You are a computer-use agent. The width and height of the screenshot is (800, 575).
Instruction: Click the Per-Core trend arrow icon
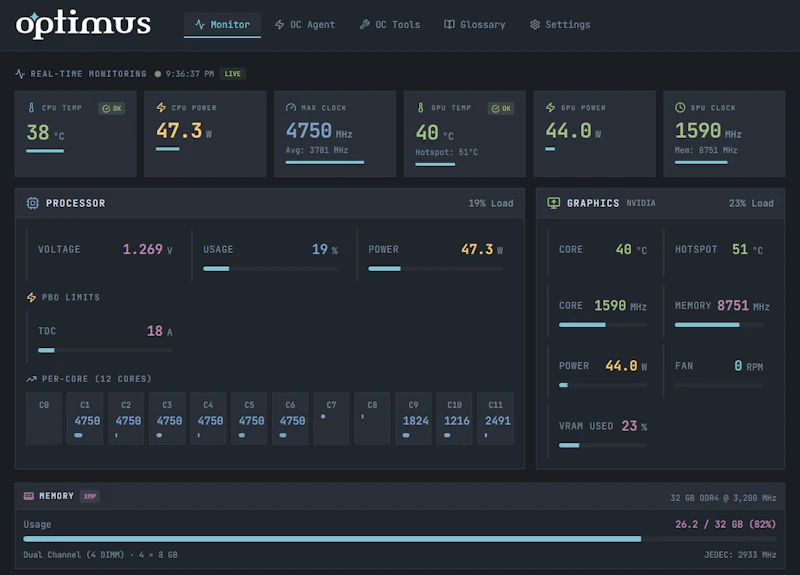click(32, 379)
